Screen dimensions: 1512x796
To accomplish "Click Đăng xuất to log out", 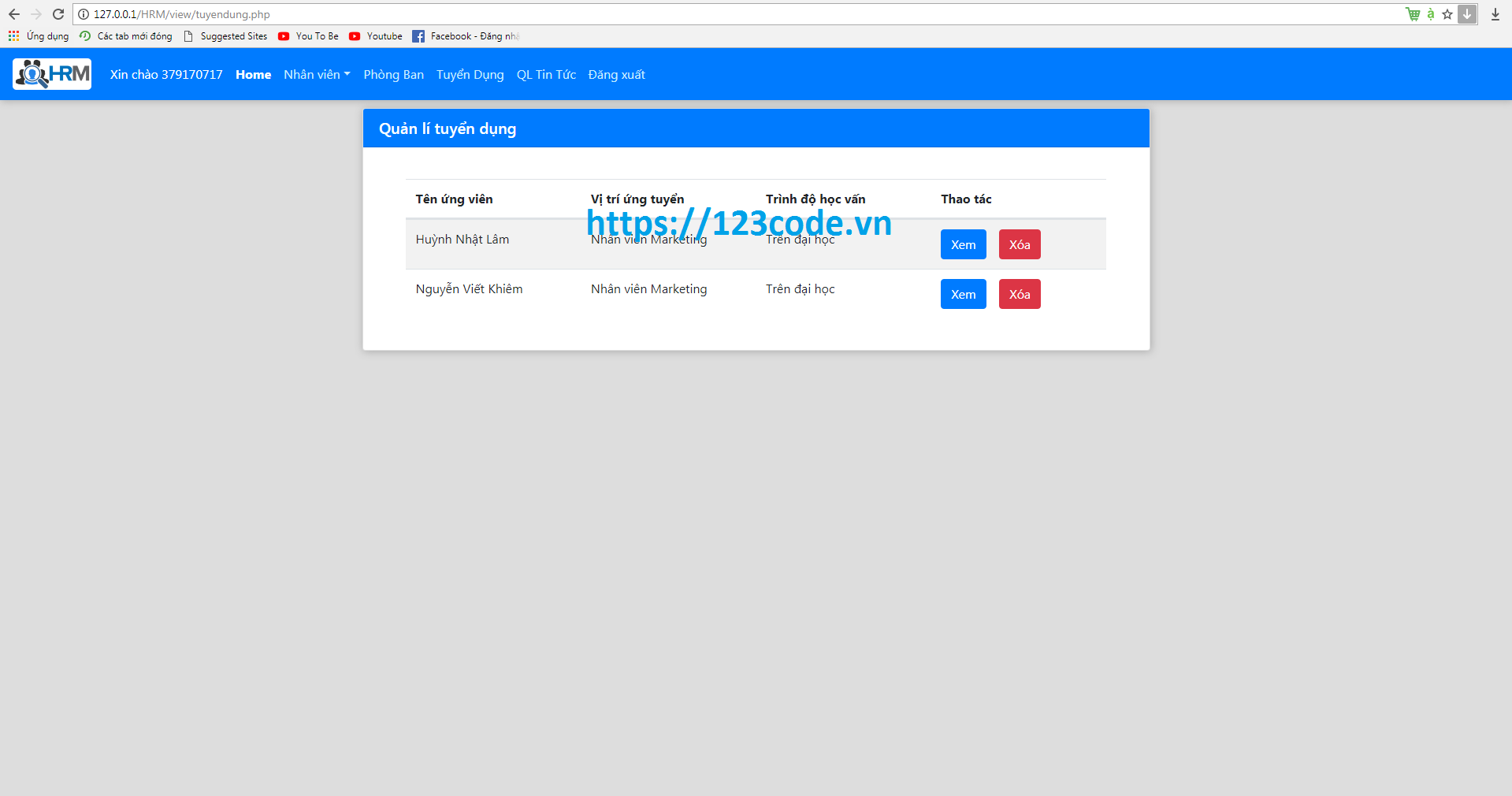I will 616,74.
